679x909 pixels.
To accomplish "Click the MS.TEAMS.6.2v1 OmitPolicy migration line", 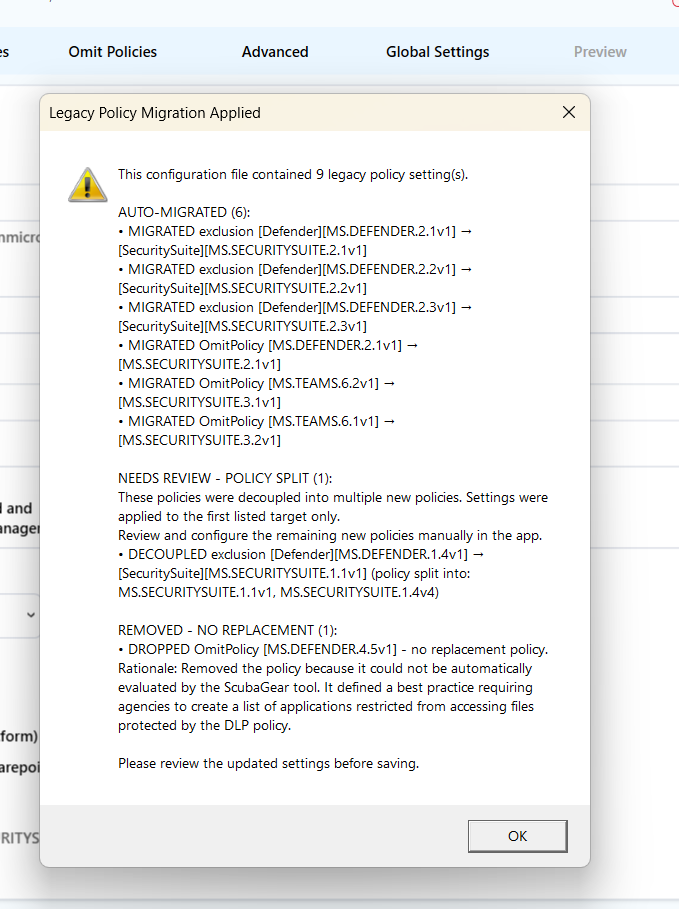I will [257, 392].
